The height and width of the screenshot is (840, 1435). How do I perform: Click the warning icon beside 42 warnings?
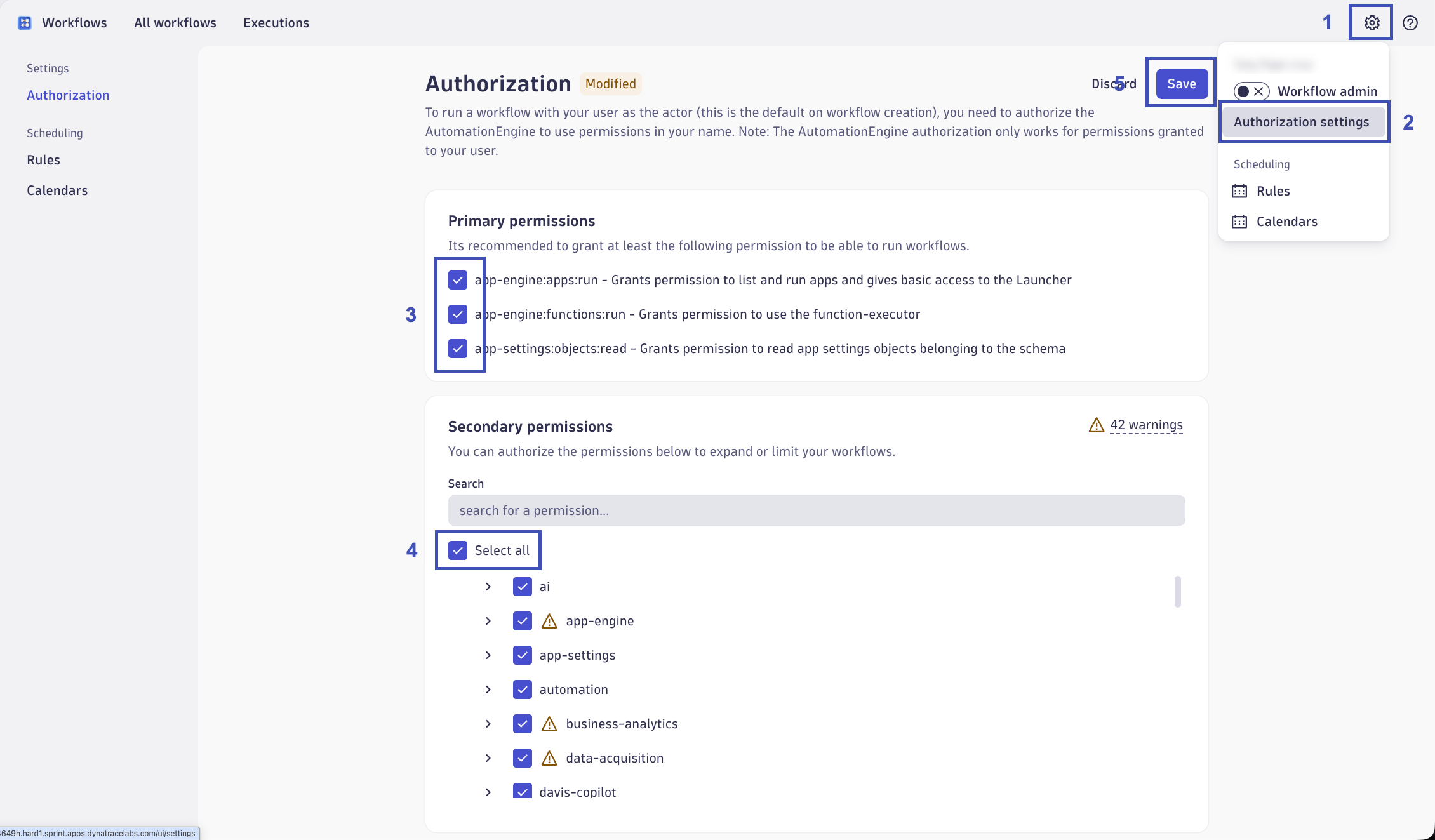(x=1095, y=425)
